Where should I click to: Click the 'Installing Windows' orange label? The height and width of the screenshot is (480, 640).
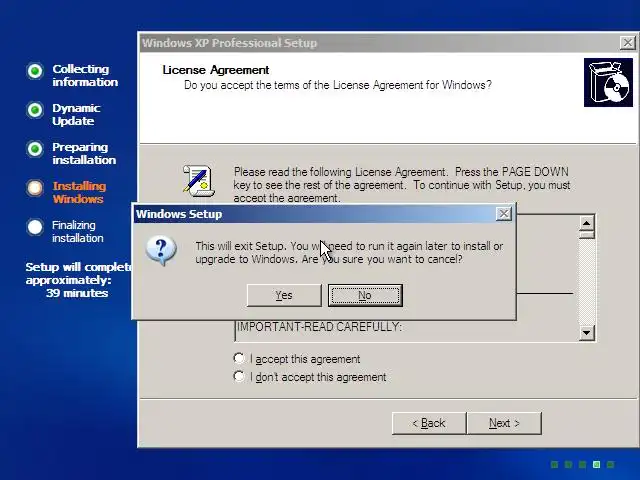[x=79, y=192]
